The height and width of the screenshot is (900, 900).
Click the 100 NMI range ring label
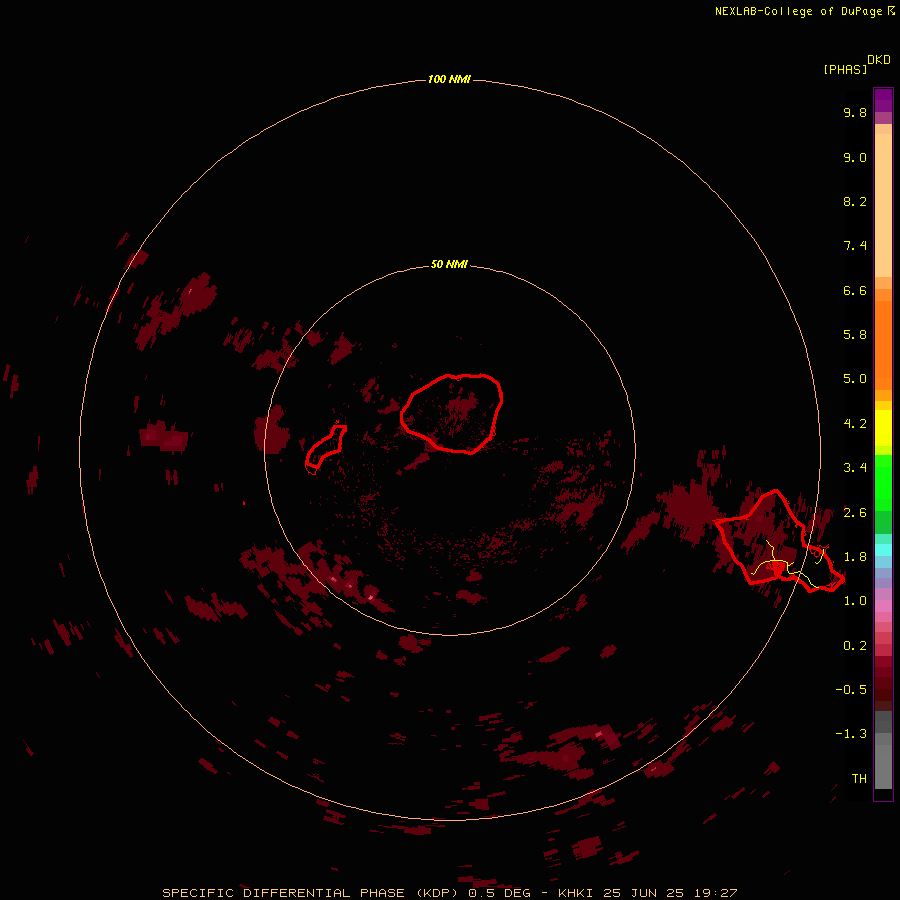coord(449,79)
